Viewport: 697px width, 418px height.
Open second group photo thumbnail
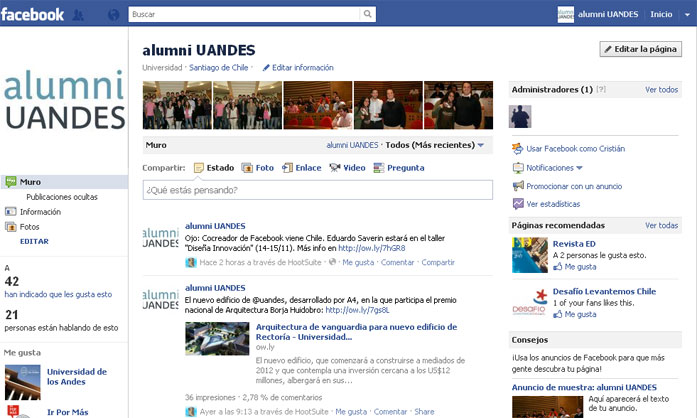click(x=247, y=105)
